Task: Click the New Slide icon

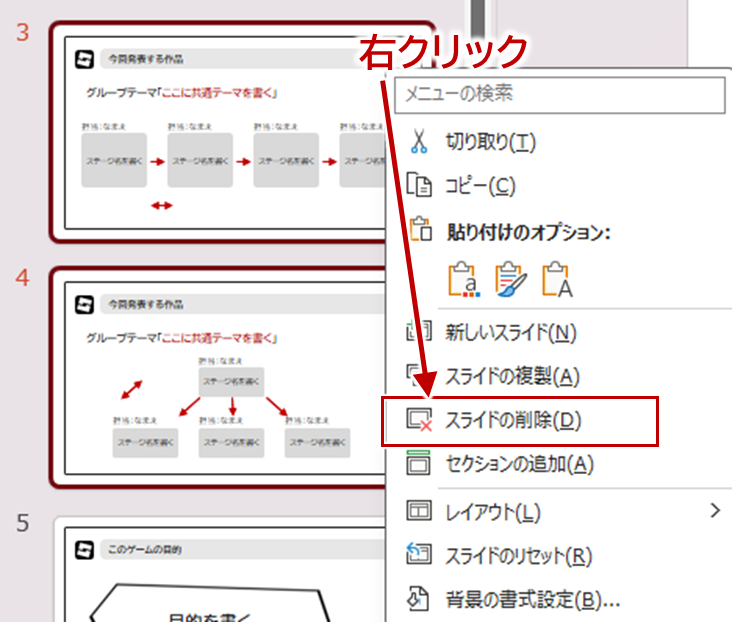Action: click(419, 332)
